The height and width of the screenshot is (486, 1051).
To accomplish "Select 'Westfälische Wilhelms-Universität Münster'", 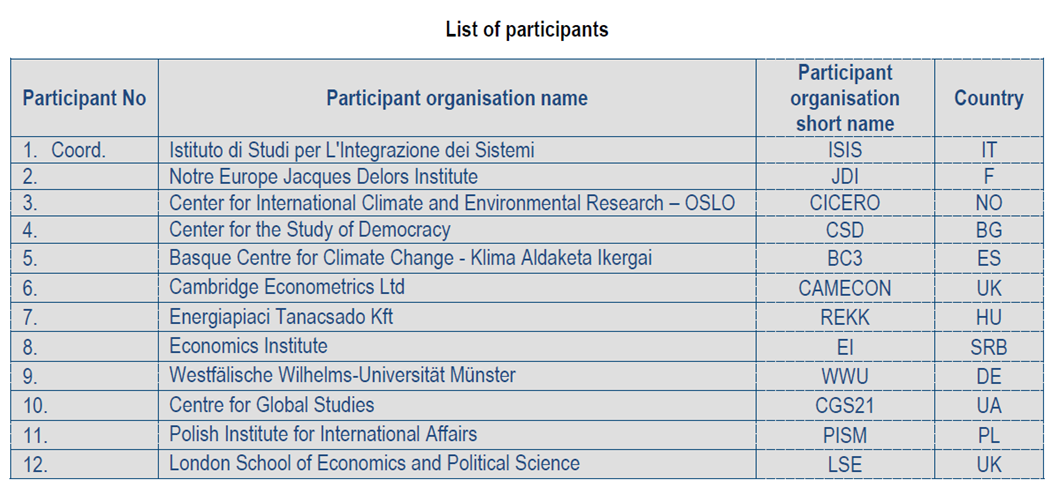I will 342,375.
